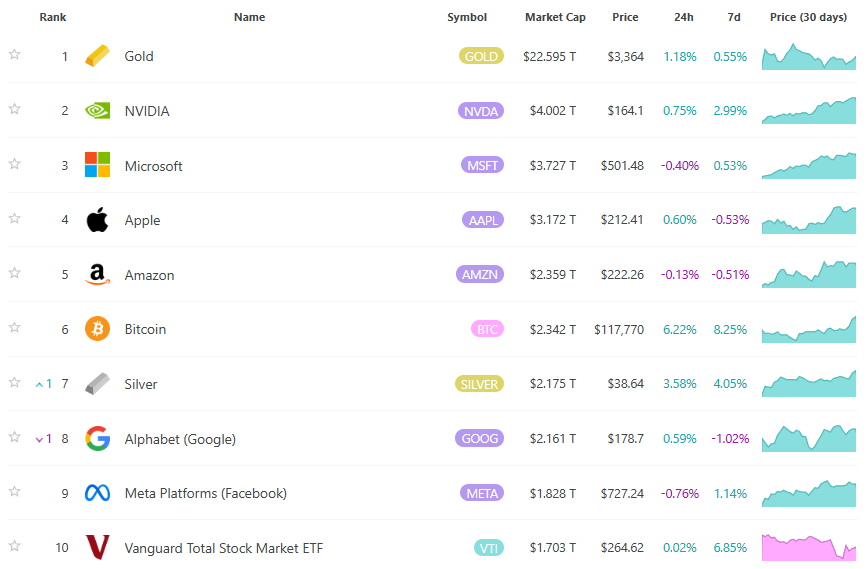Favorite Bitcoin with its star
The width and height of the screenshot is (867, 569).
(x=15, y=327)
